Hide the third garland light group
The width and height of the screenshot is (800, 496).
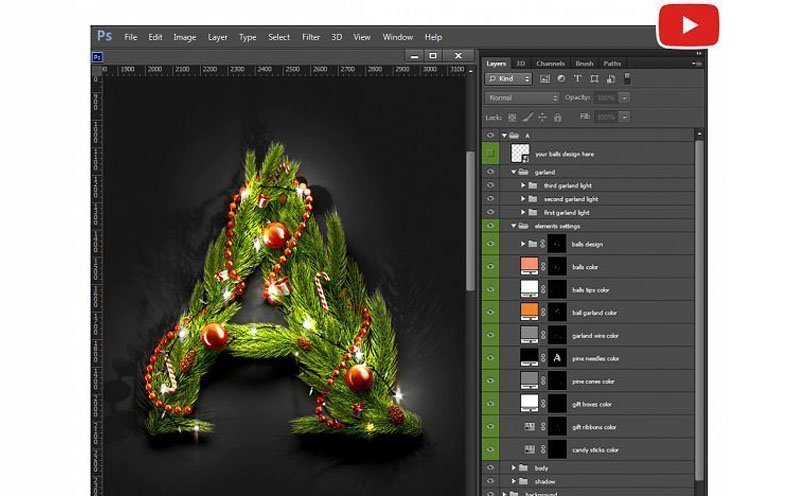click(491, 185)
